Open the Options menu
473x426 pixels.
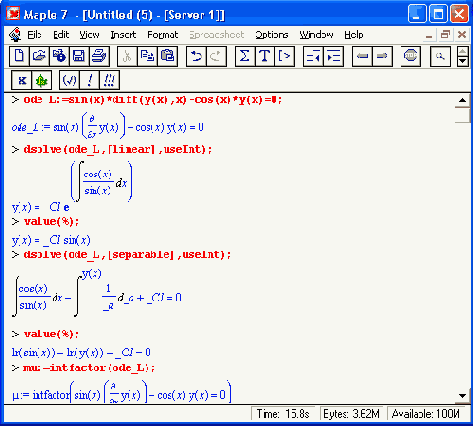point(272,35)
